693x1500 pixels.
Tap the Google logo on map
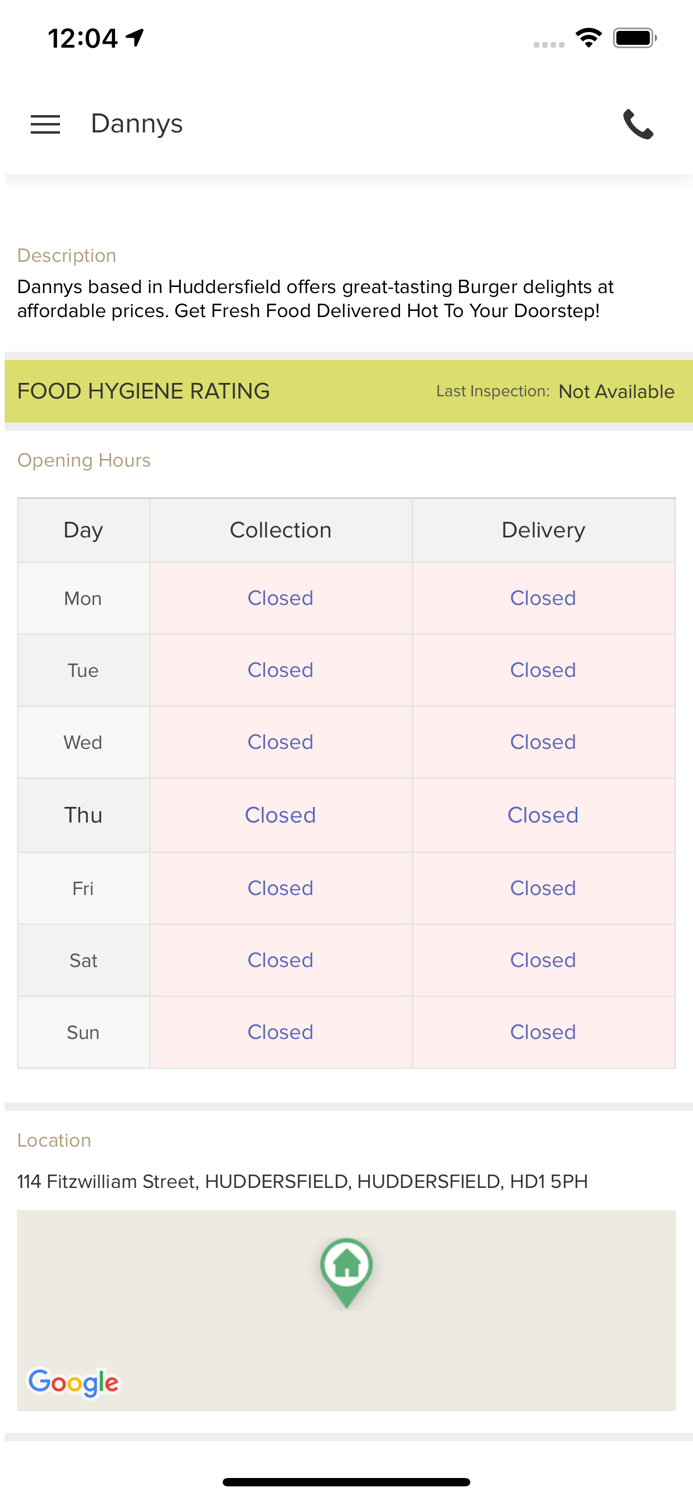tap(73, 1382)
